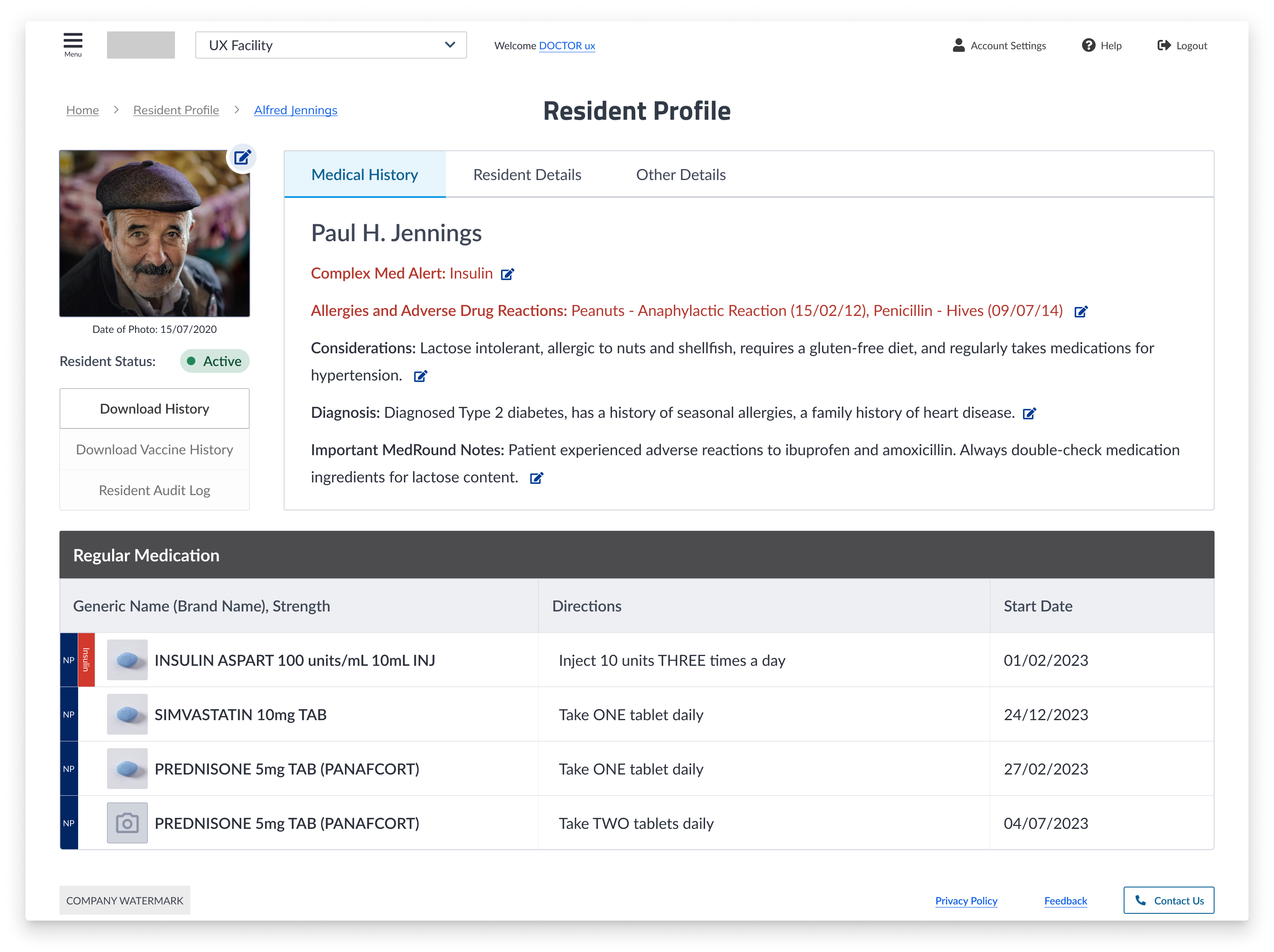Go to Home breadcrumb
Image resolution: width=1274 pixels, height=952 pixels.
coord(82,110)
